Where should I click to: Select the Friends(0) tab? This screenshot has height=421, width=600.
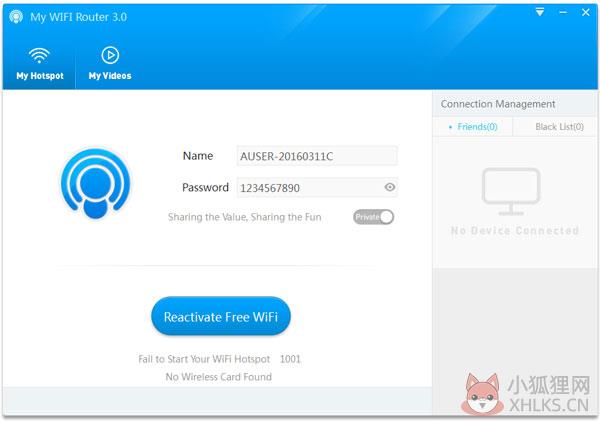click(x=473, y=127)
